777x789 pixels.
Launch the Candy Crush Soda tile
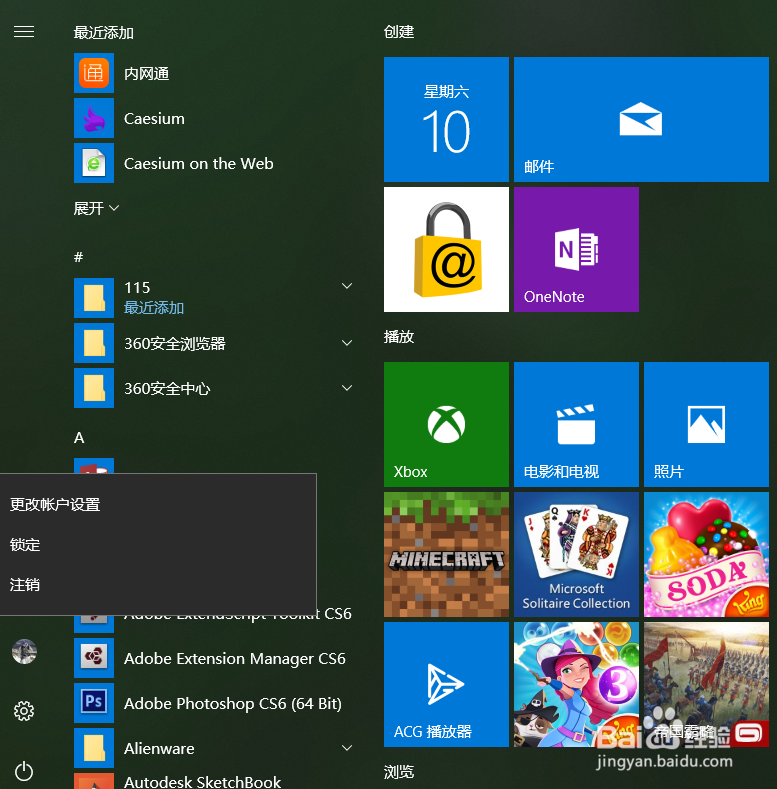(707, 555)
